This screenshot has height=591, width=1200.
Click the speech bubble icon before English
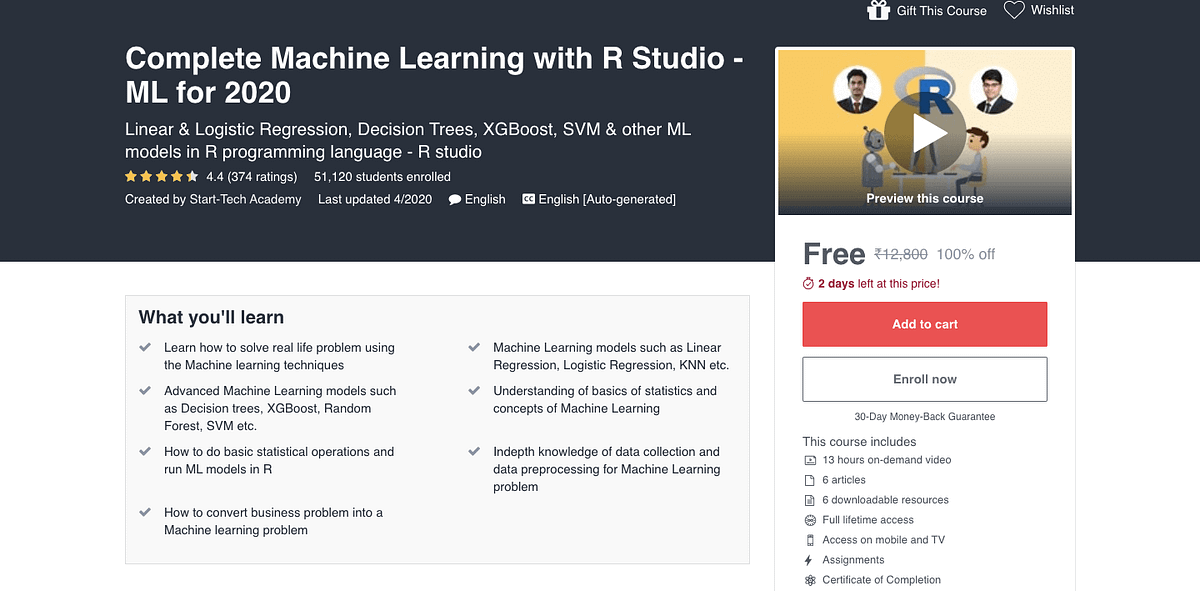(x=455, y=199)
